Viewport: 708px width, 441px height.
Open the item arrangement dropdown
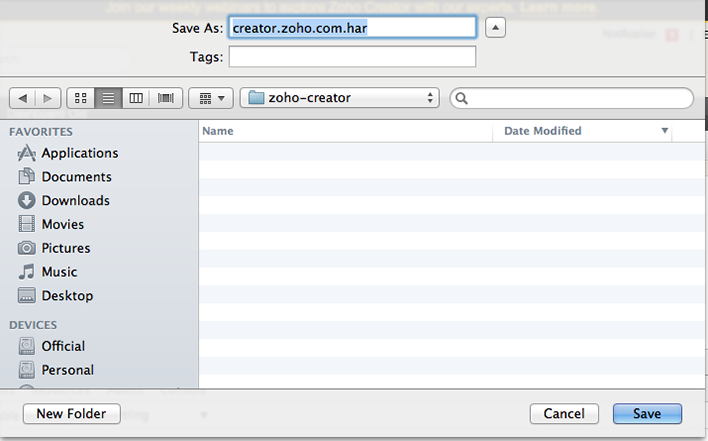point(211,98)
